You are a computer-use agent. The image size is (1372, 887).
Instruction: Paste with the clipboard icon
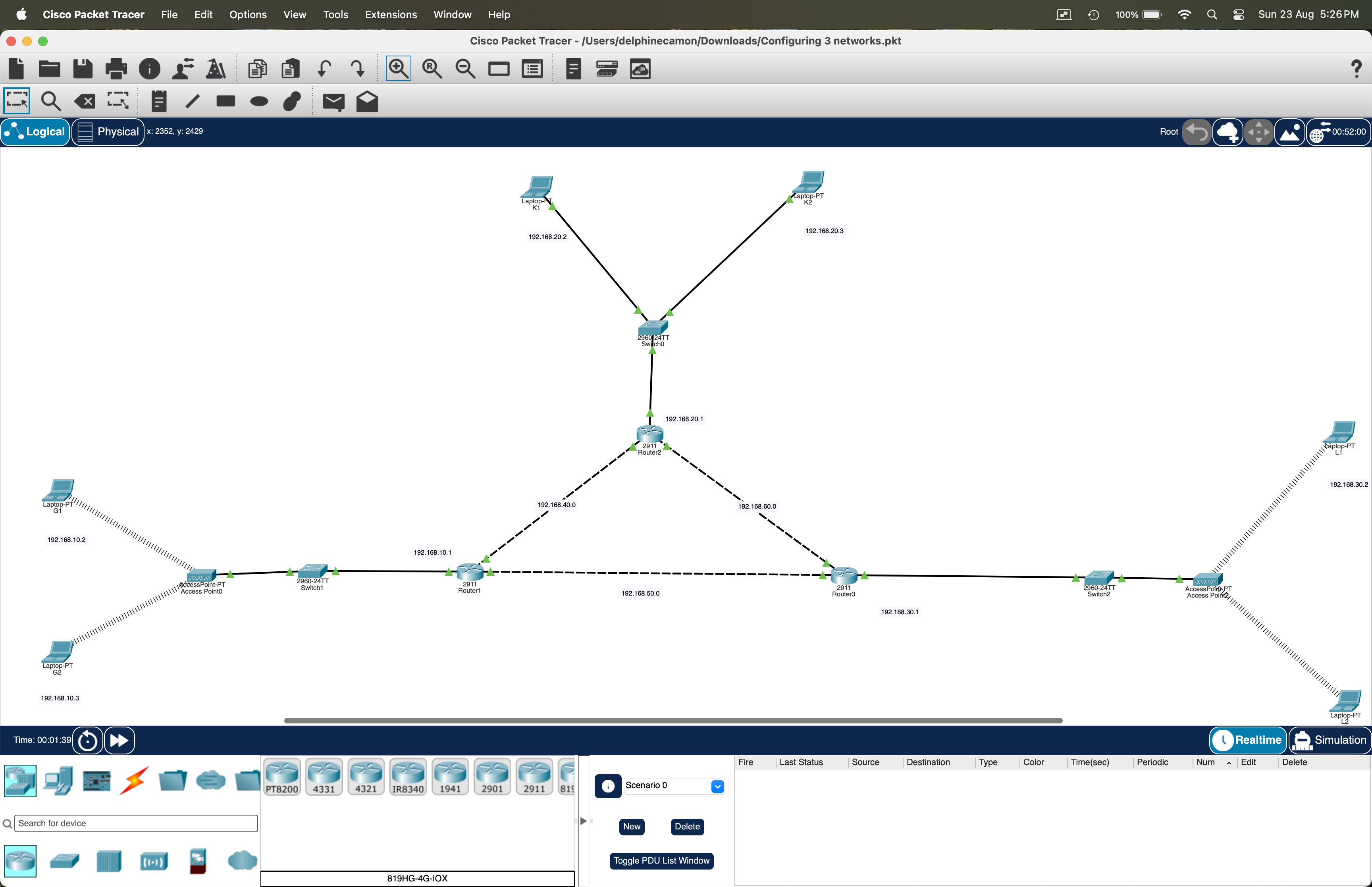pyautogui.click(x=290, y=69)
